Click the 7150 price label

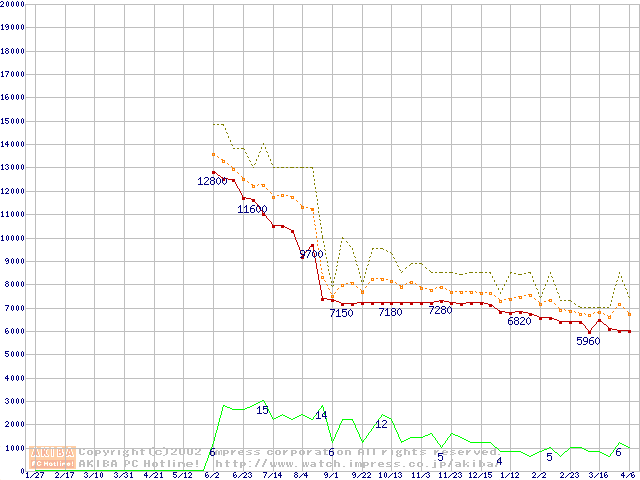342,313
